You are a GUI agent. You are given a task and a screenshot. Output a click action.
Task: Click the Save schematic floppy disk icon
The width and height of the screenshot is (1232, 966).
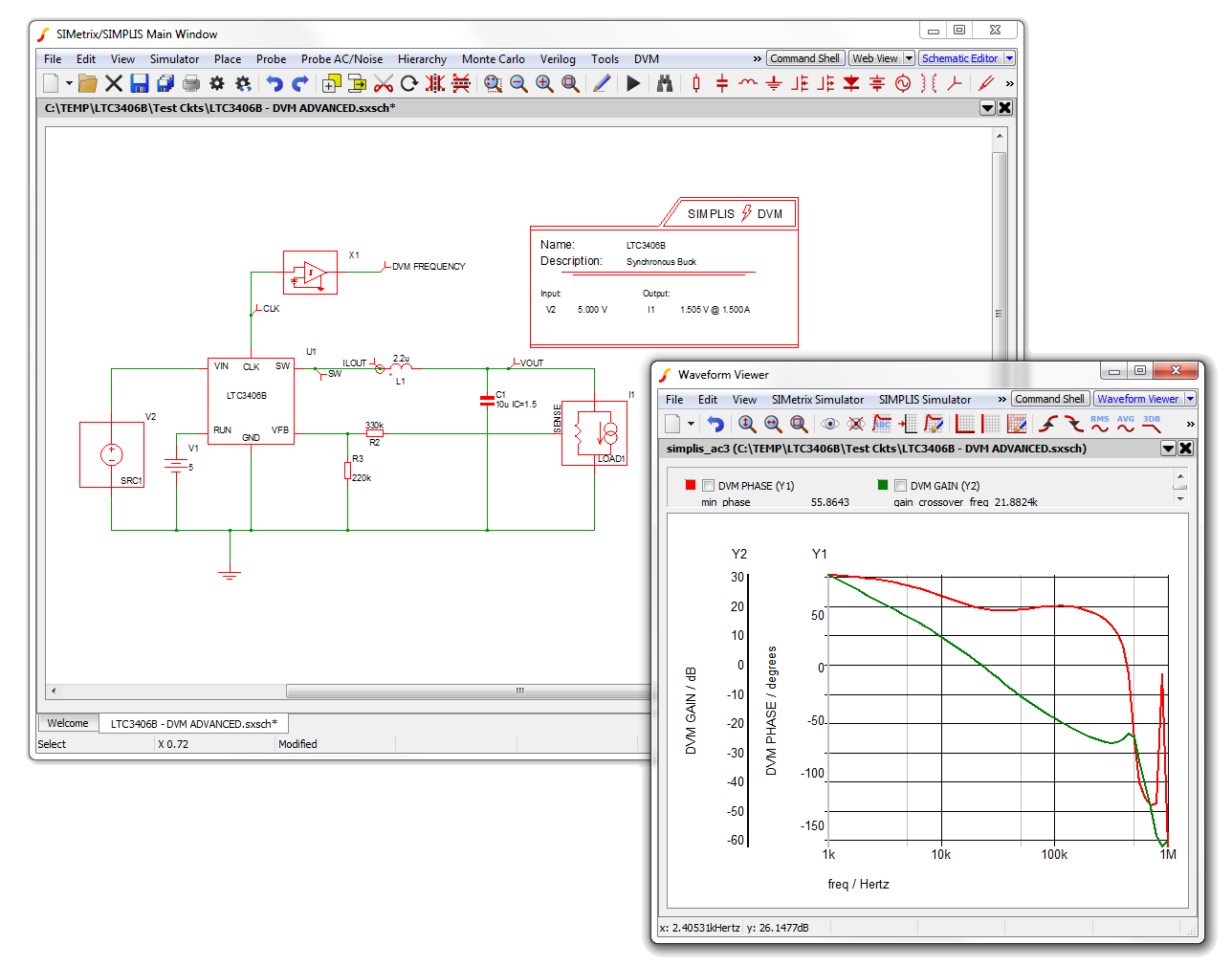click(140, 84)
